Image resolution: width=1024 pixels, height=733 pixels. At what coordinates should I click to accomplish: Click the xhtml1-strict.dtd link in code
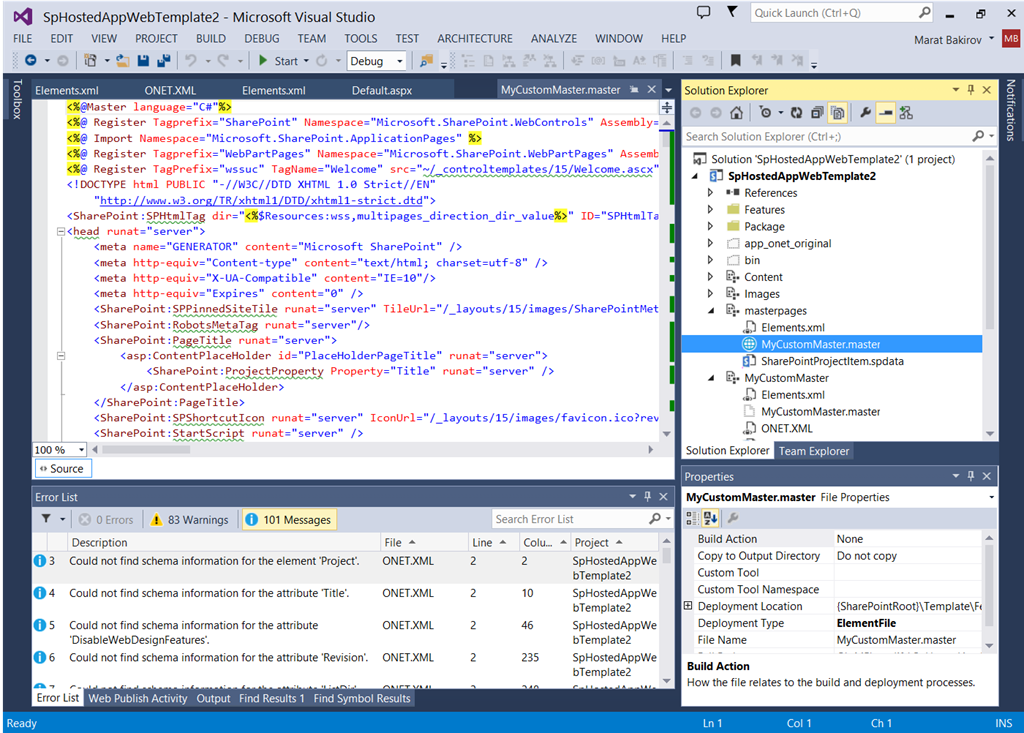(x=261, y=201)
